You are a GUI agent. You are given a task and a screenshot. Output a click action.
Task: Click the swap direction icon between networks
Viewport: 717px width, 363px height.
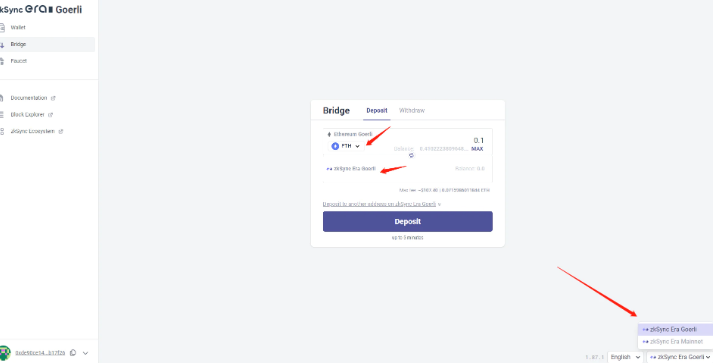(x=411, y=156)
